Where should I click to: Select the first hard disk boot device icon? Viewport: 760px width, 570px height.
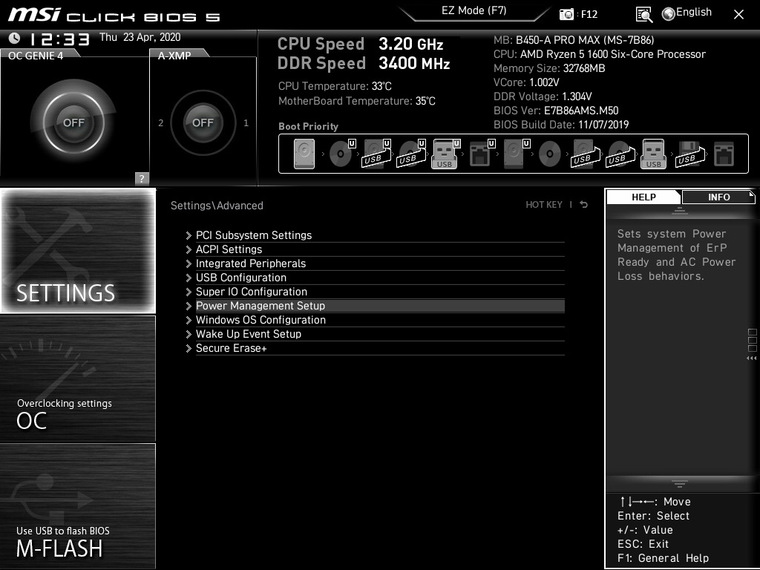(304, 154)
